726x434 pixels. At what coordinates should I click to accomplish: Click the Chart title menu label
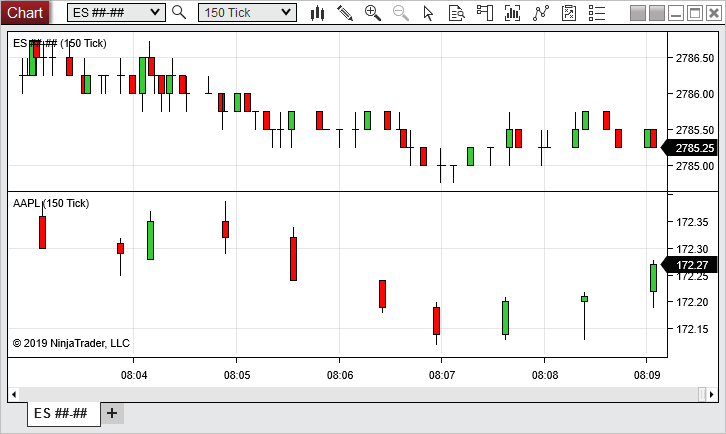coord(25,12)
